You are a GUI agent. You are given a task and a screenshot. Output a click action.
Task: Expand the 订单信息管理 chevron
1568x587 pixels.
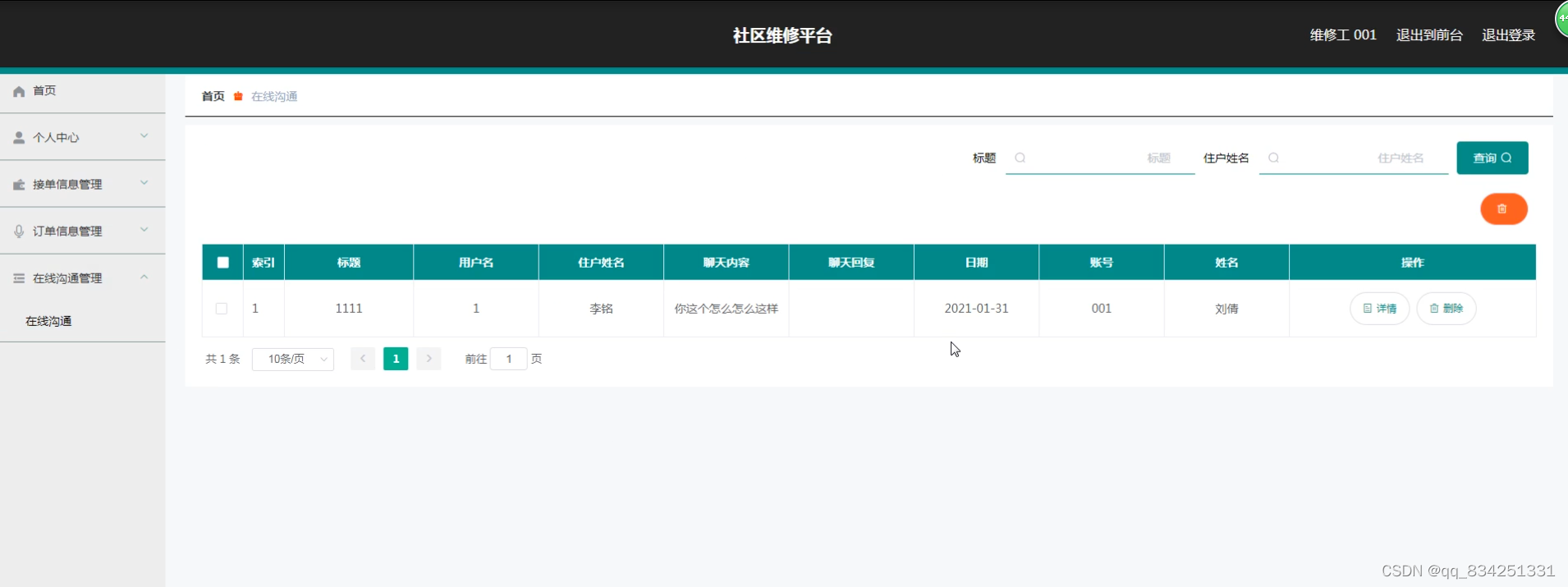click(x=144, y=230)
